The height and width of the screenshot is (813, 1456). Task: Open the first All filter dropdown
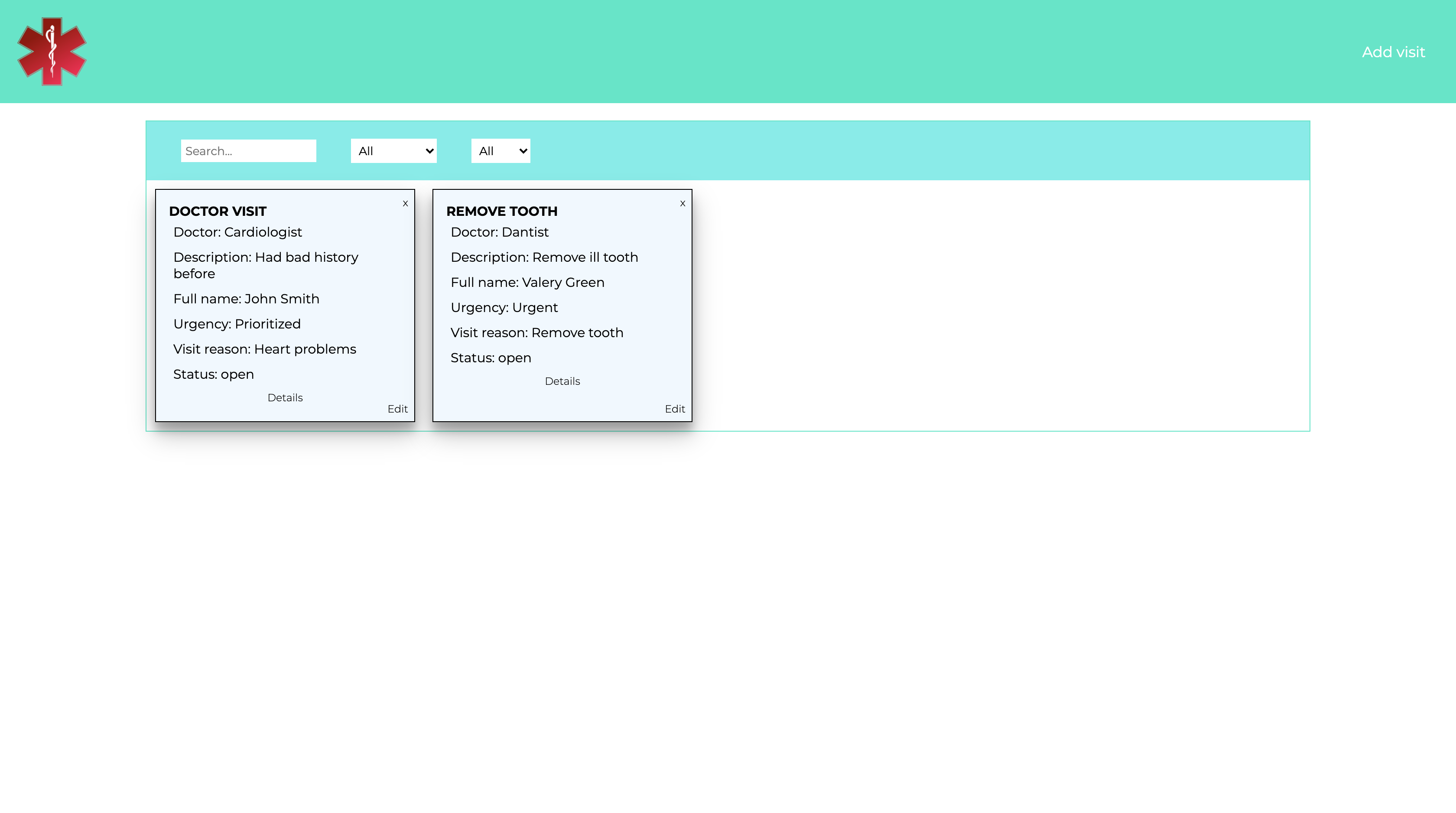click(x=393, y=151)
